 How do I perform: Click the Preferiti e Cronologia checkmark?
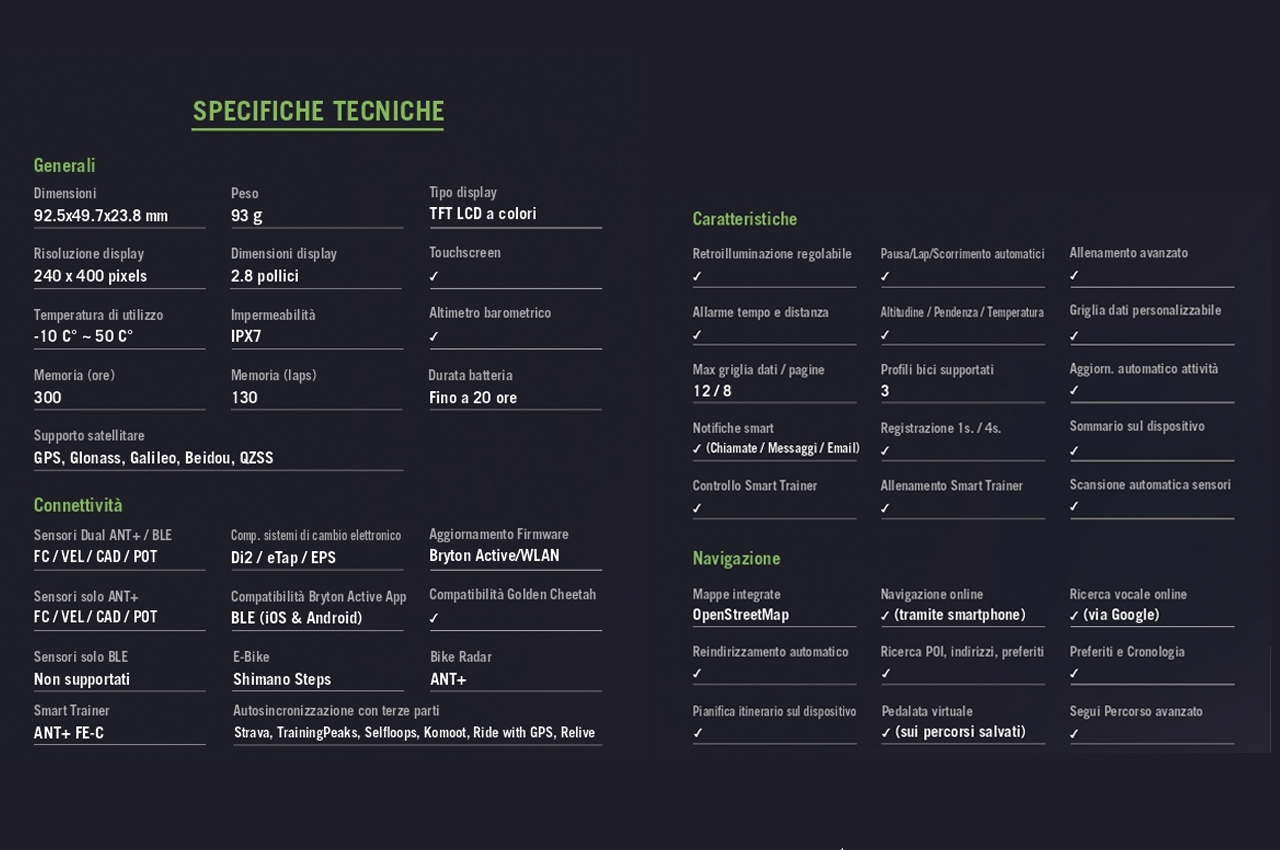click(1074, 674)
